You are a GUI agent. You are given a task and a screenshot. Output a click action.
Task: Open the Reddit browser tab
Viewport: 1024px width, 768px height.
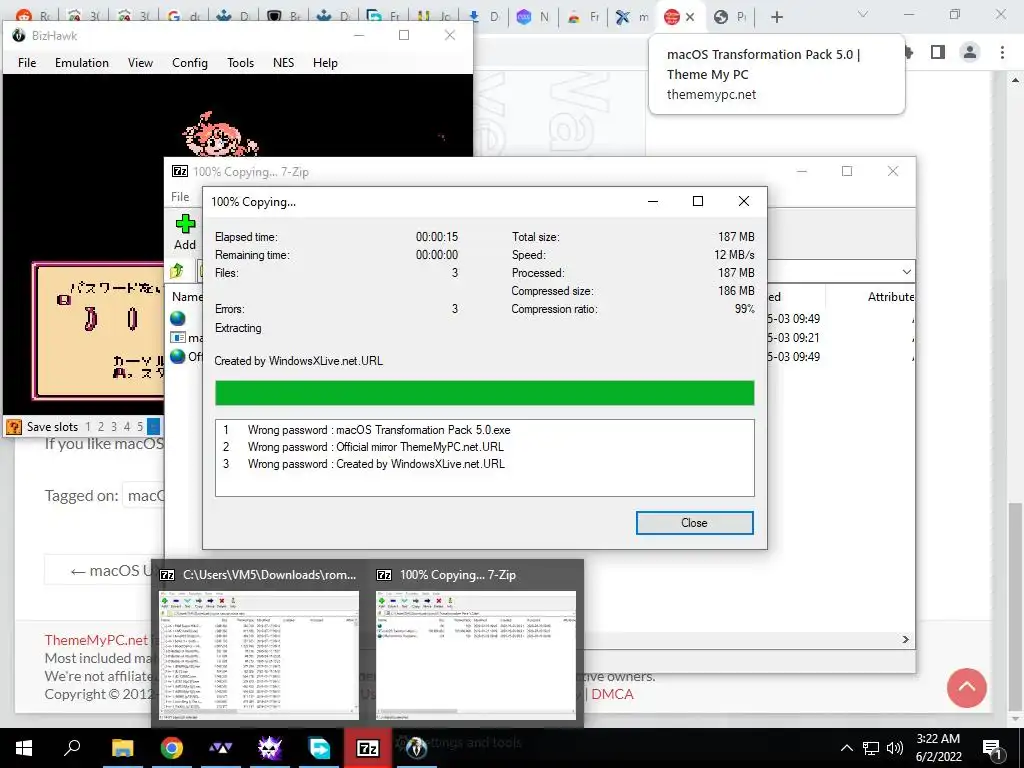click(x=34, y=17)
